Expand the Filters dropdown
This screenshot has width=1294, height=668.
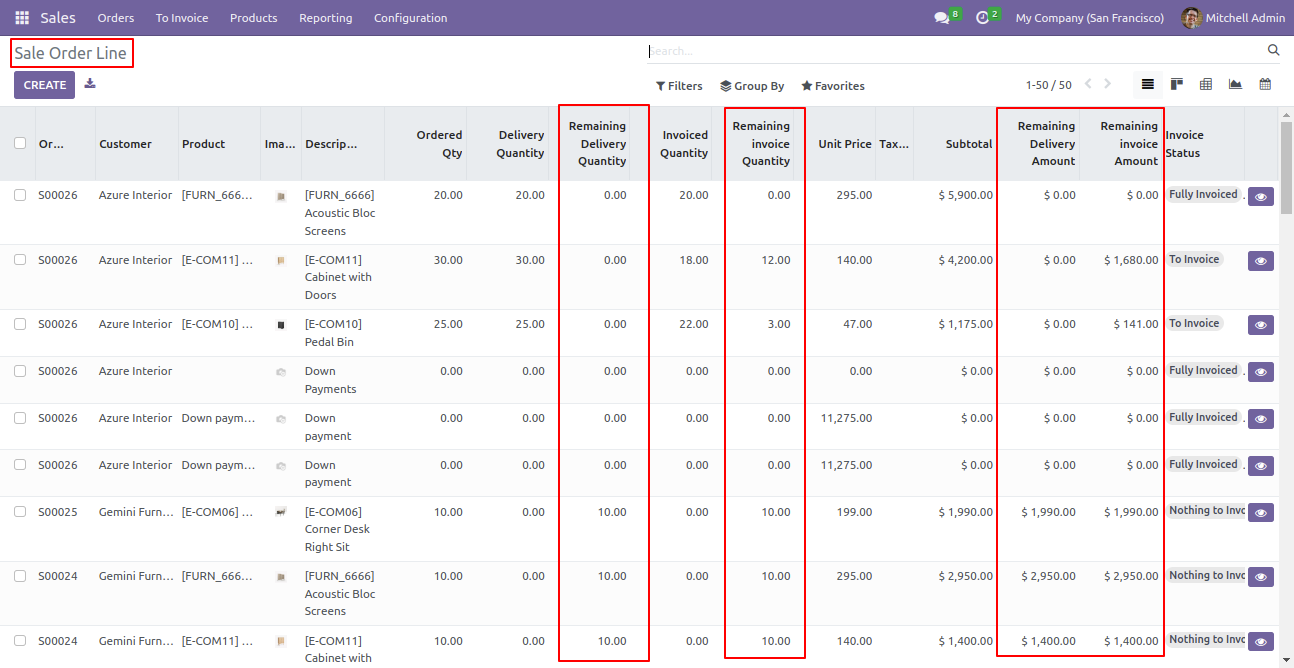(679, 86)
